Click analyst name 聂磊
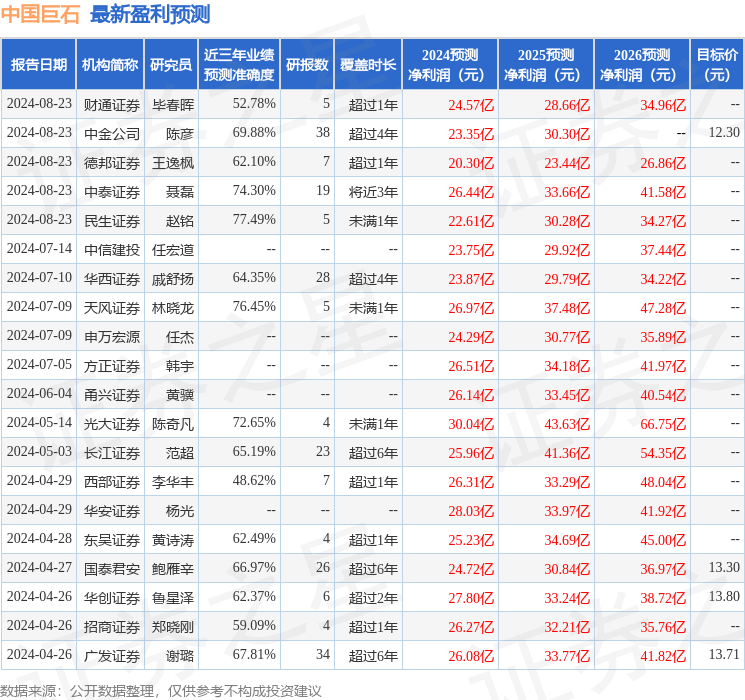This screenshot has width=745, height=700. pyautogui.click(x=180, y=192)
